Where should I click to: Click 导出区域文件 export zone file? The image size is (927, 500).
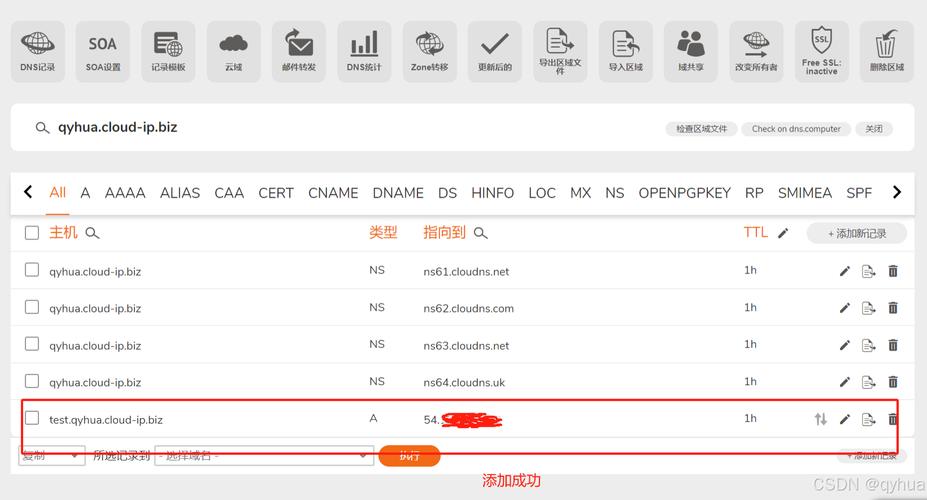pos(560,51)
